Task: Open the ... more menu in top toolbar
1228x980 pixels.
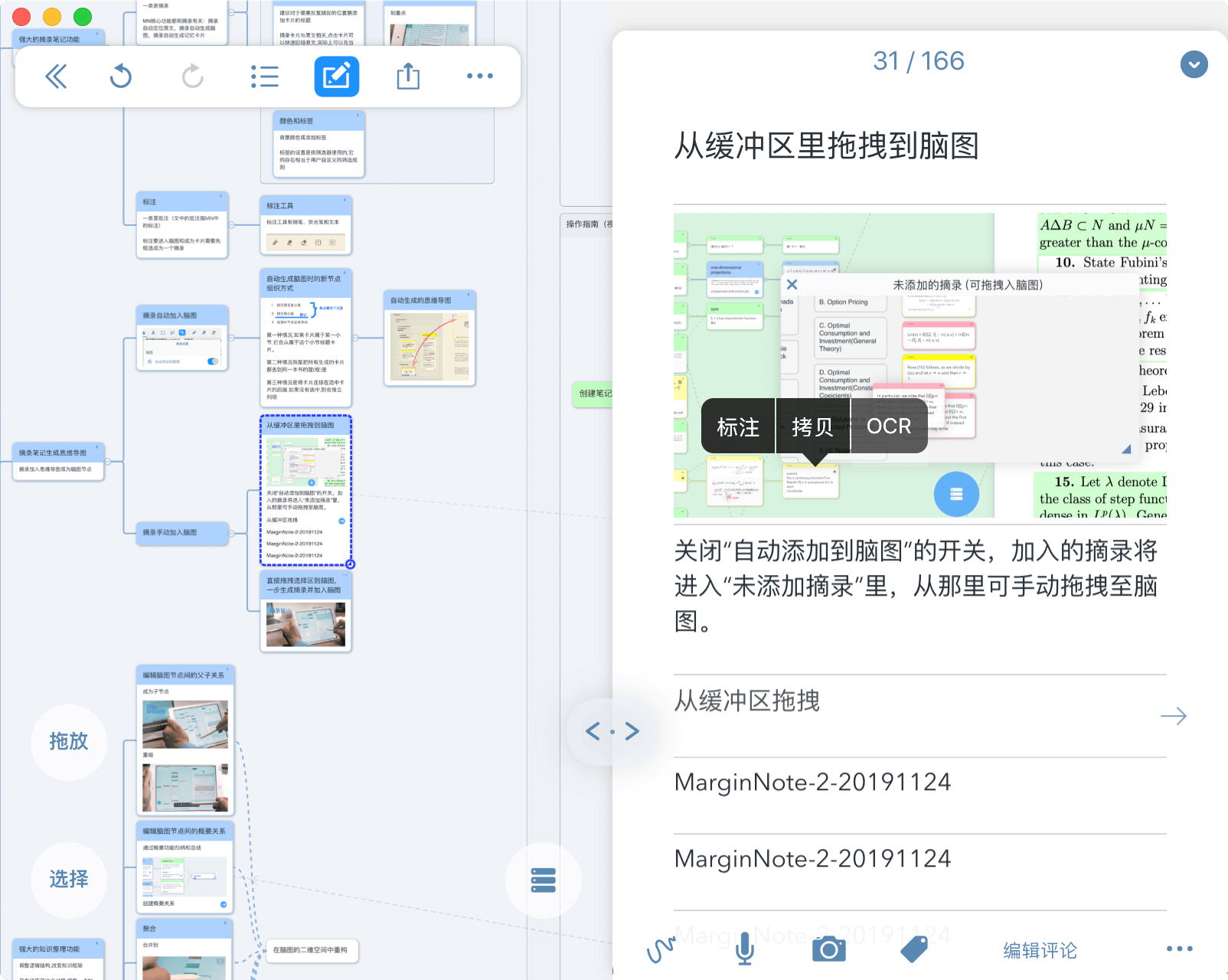Action: tap(480, 76)
